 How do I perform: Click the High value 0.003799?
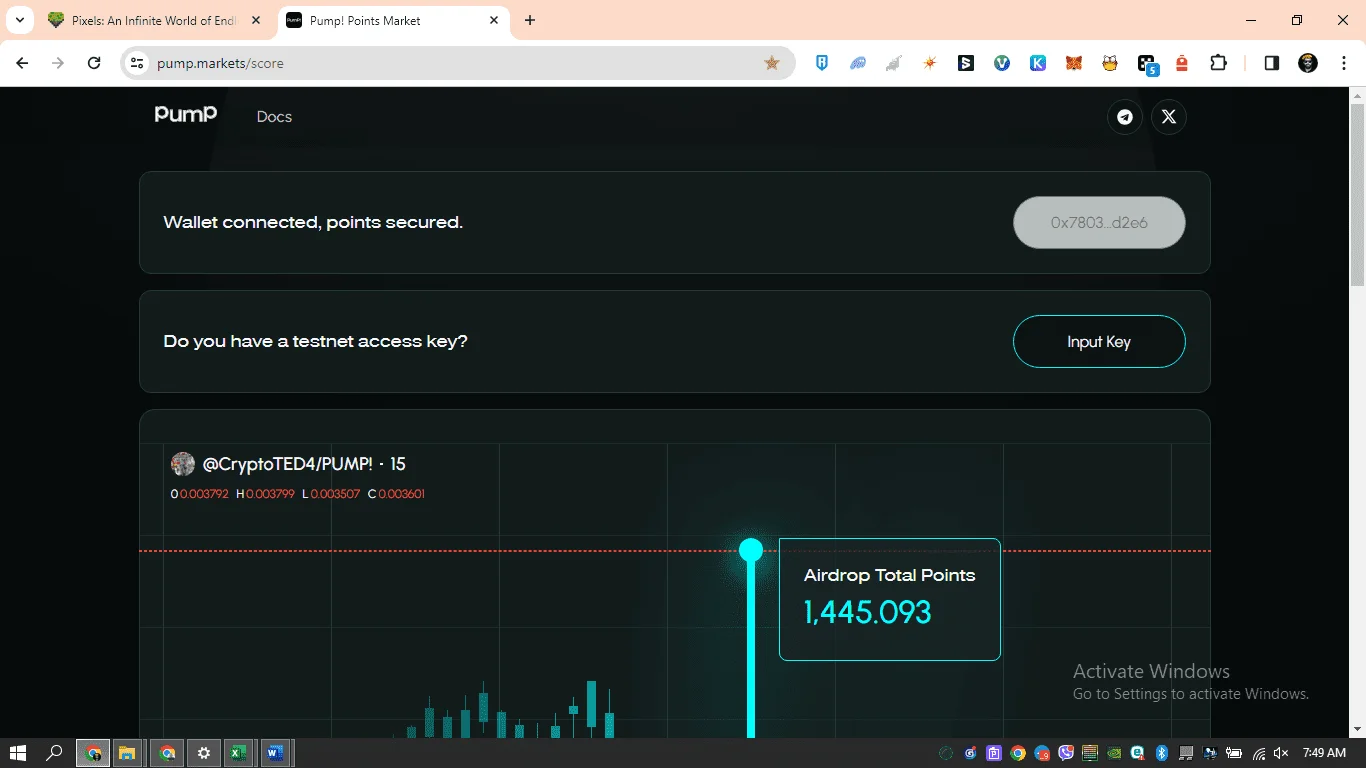[x=270, y=494]
